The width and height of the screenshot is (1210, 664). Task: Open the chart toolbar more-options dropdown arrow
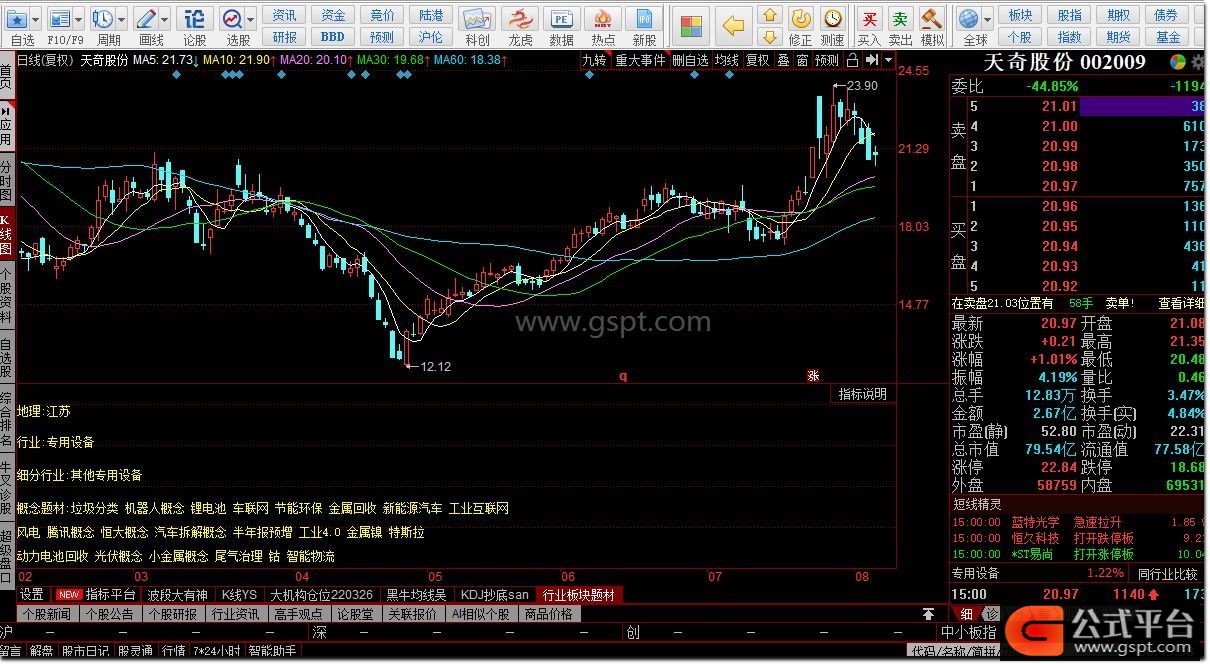(x=888, y=60)
